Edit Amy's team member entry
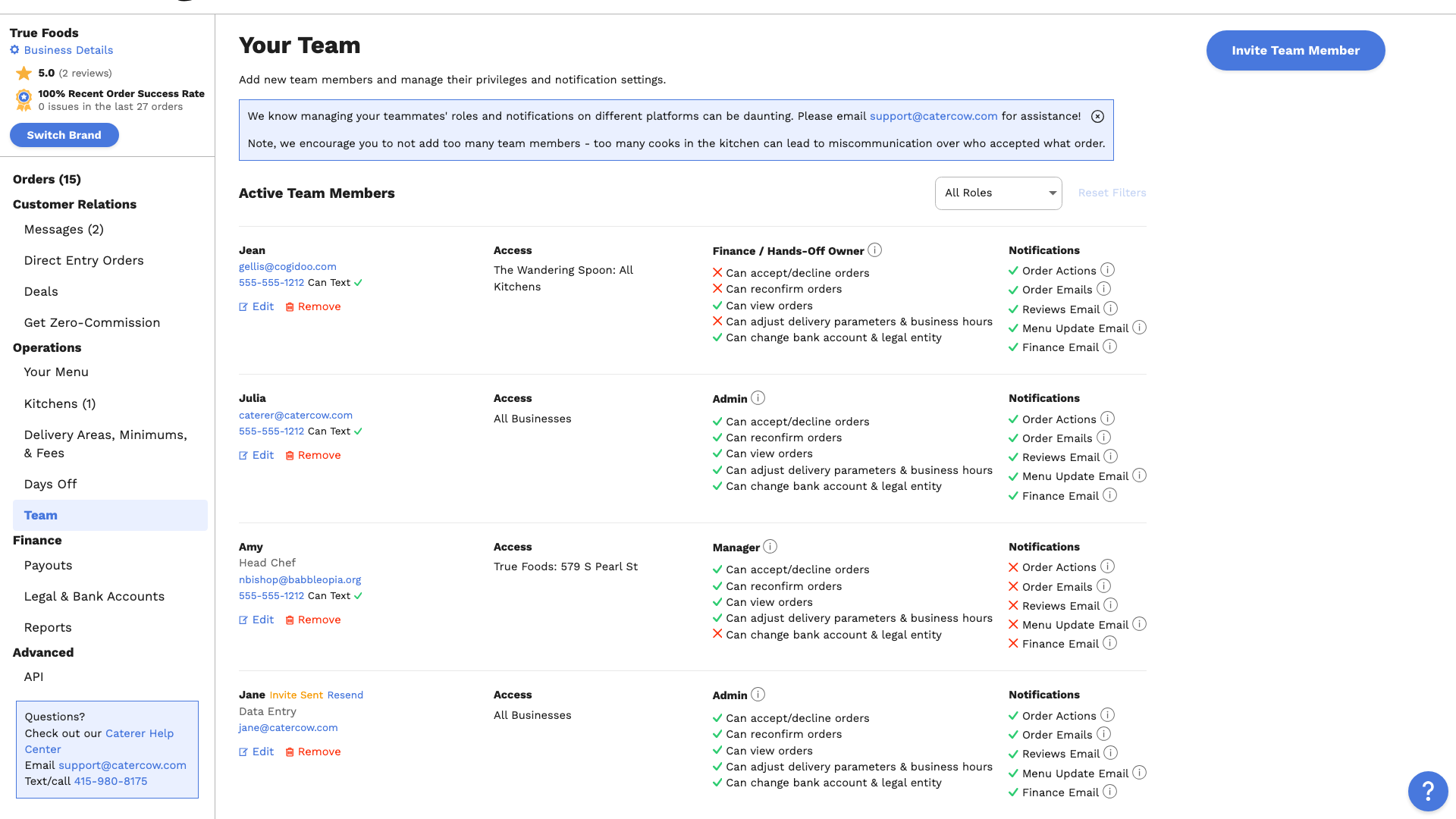Screen dimensions: 1456x819 point(256,620)
